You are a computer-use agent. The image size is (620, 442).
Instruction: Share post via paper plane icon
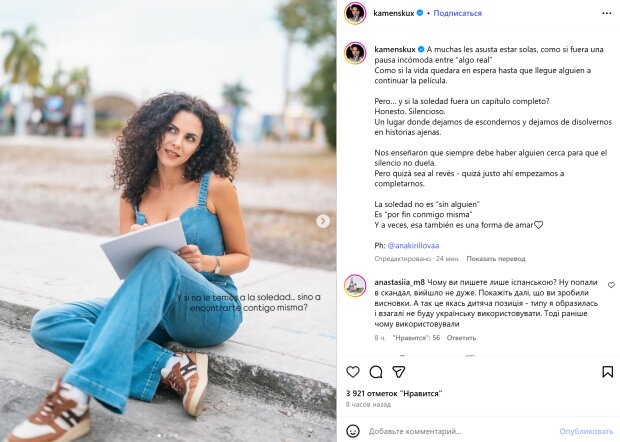pos(399,372)
